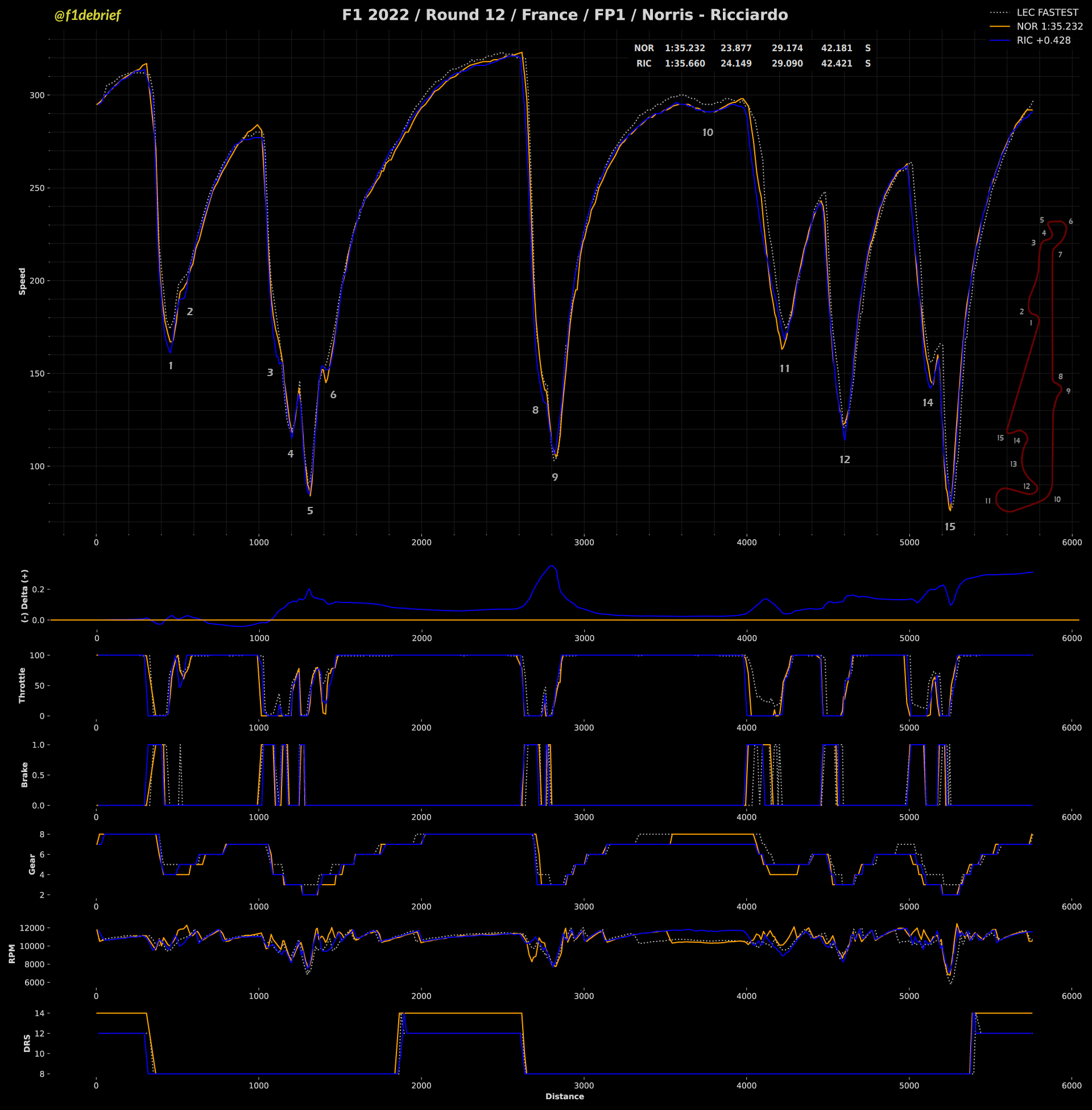Click the (-) Delta (+) axis label
Image resolution: width=1092 pixels, height=1110 pixels.
(x=24, y=596)
